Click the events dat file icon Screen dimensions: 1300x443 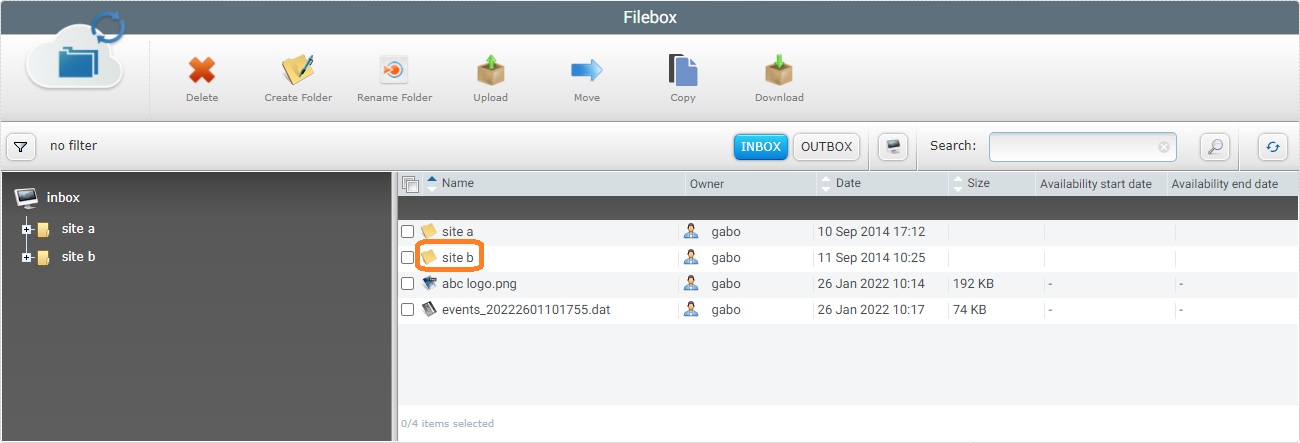(x=429, y=309)
